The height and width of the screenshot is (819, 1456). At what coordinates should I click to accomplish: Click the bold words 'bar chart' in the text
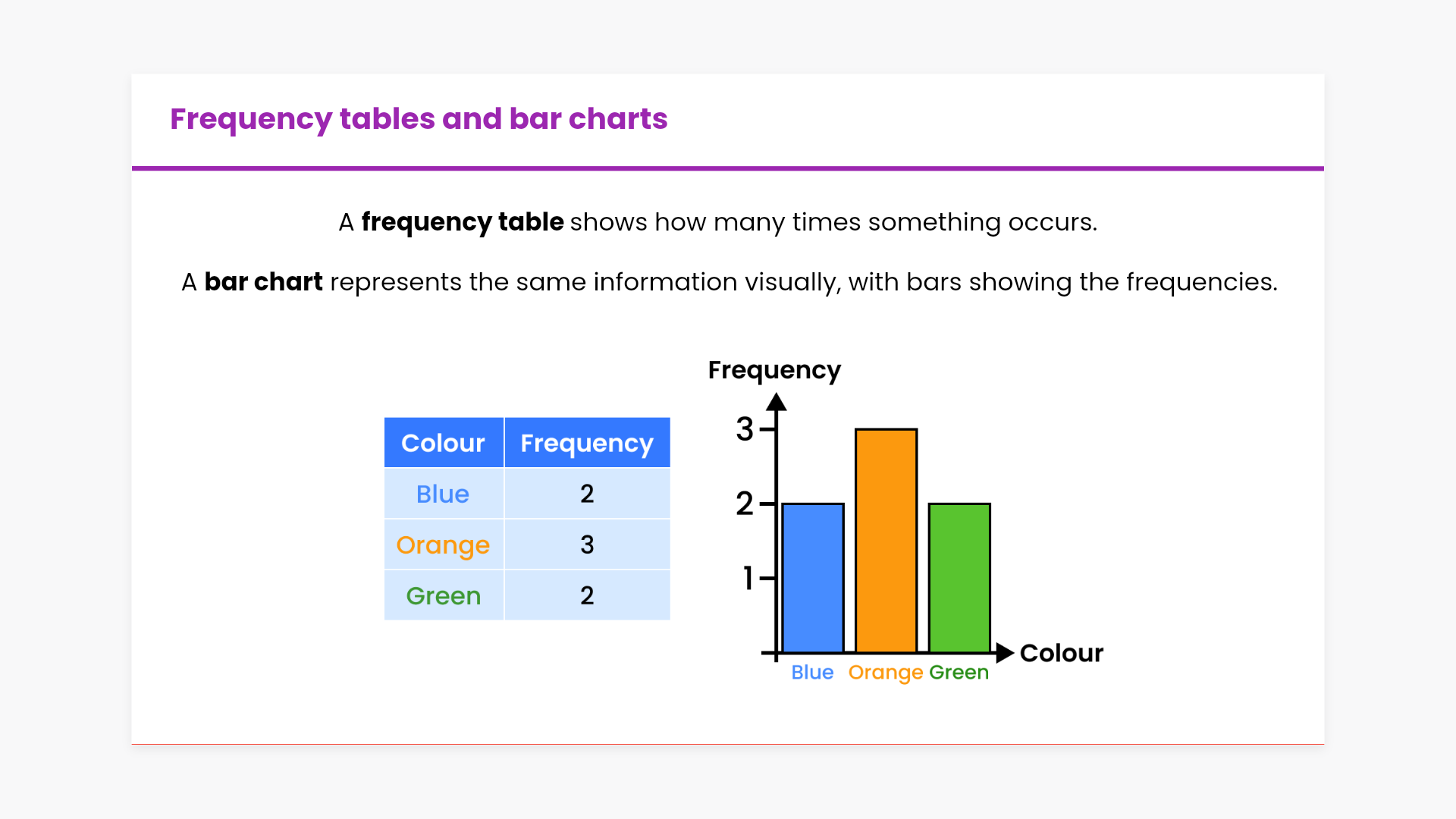click(263, 282)
